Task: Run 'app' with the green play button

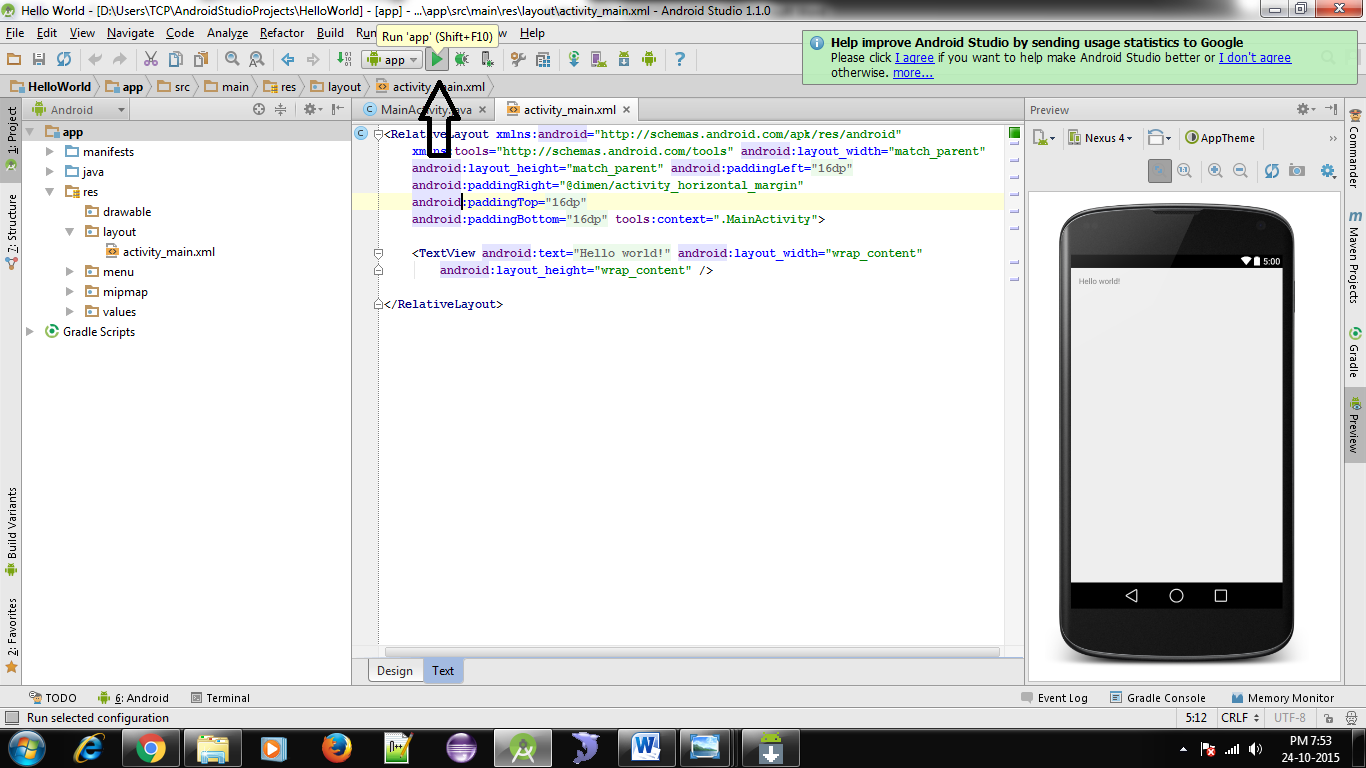Action: 437,60
